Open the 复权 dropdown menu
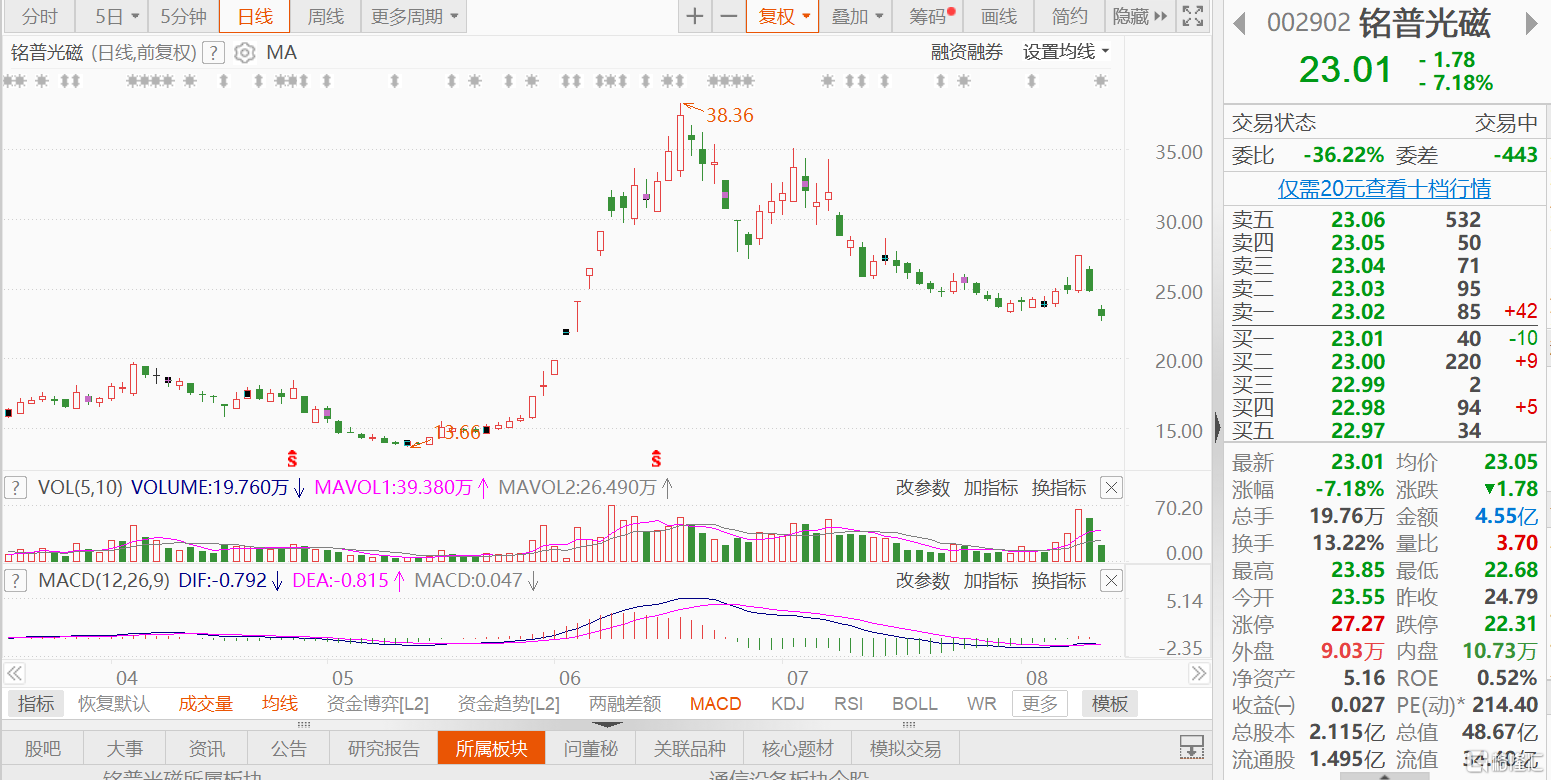The image size is (1551, 780). (x=783, y=16)
